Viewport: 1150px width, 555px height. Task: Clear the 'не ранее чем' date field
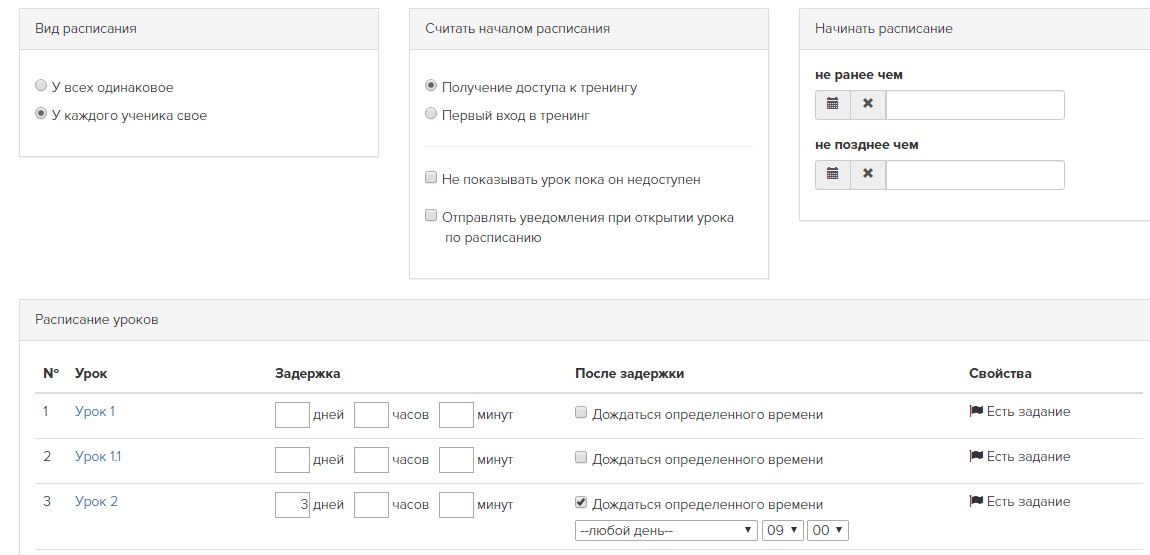click(868, 105)
